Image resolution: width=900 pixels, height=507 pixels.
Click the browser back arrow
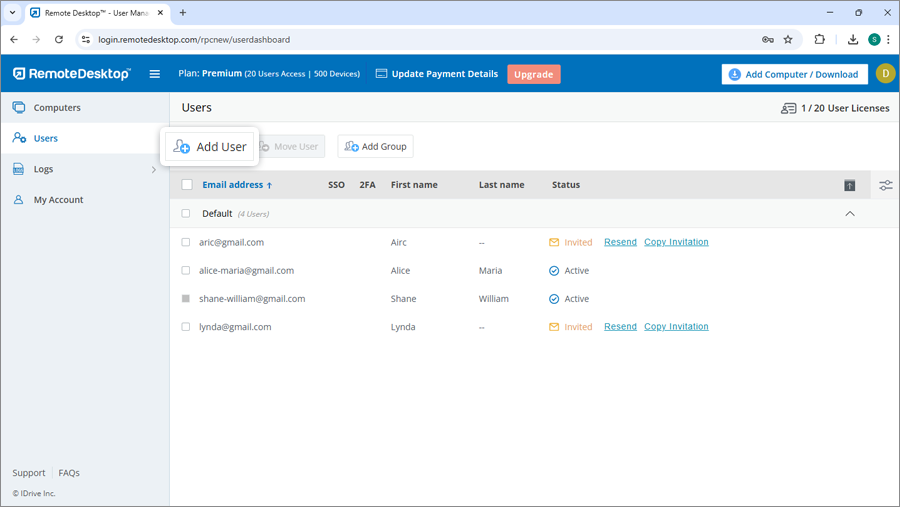(14, 40)
